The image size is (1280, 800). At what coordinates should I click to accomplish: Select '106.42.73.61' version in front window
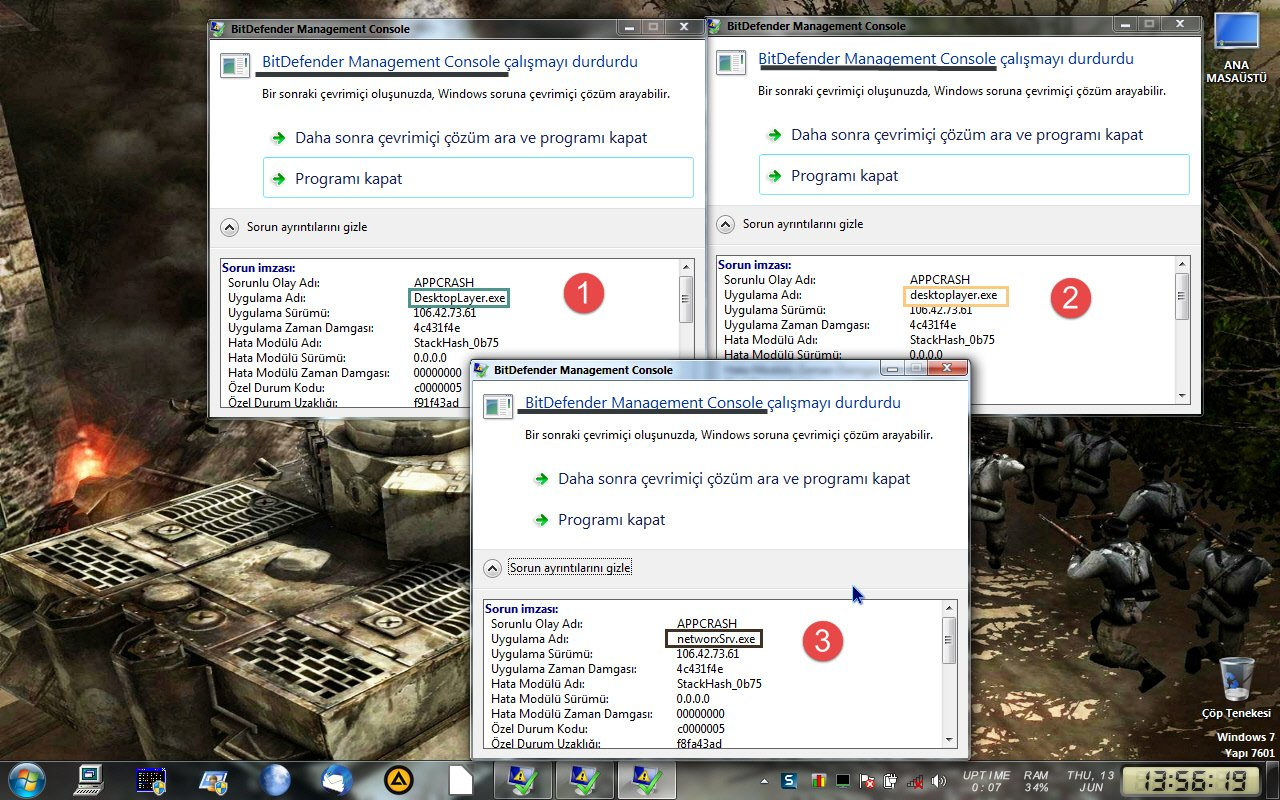click(708, 654)
